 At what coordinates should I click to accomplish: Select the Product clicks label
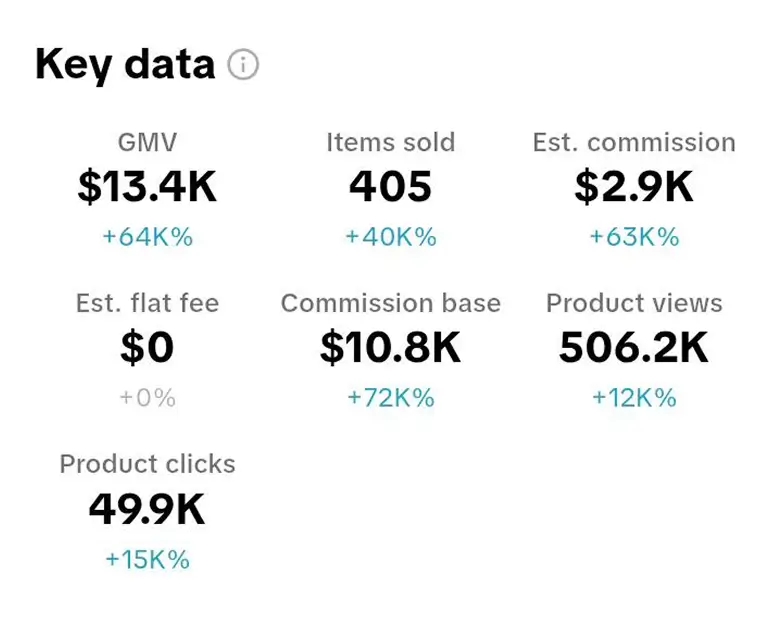point(147,464)
